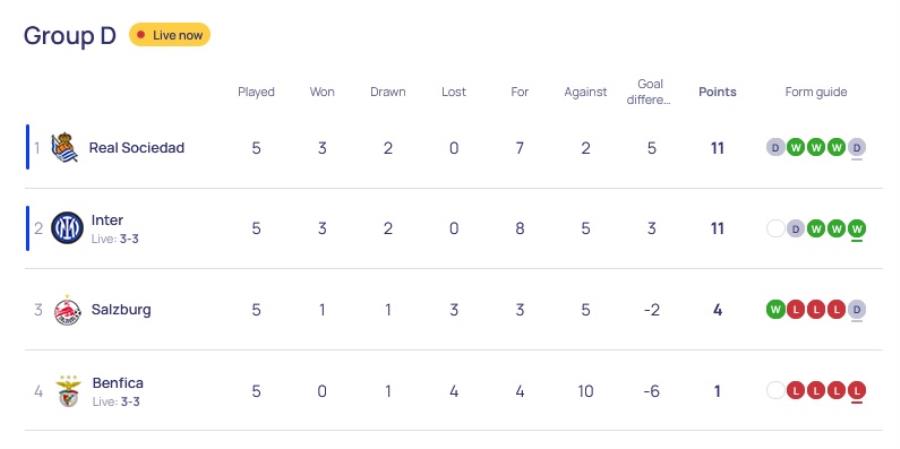
Task: Select Salzburg's first green W form badge
Action: click(775, 310)
